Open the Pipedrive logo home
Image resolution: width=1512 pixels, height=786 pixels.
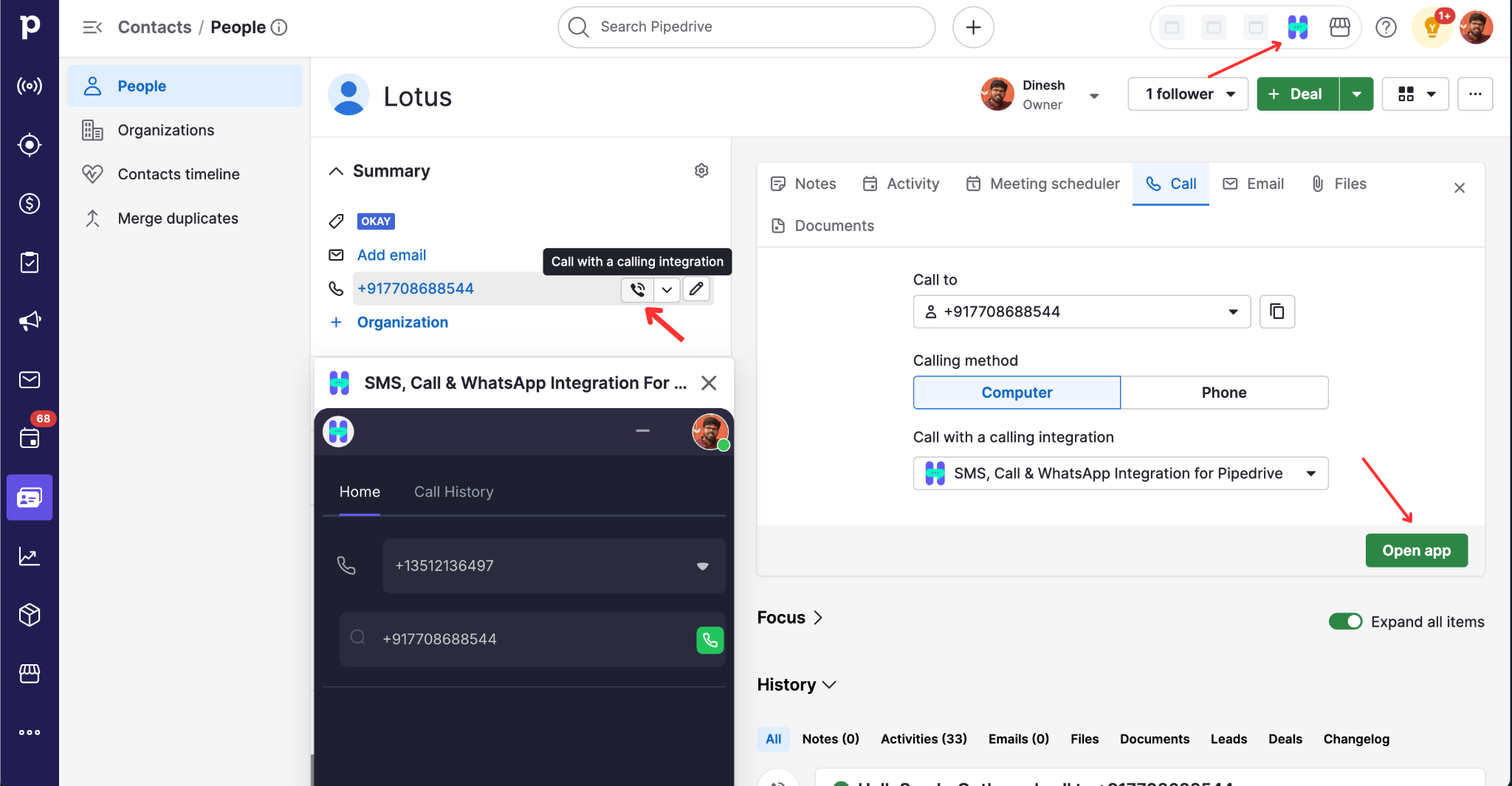[x=30, y=27]
